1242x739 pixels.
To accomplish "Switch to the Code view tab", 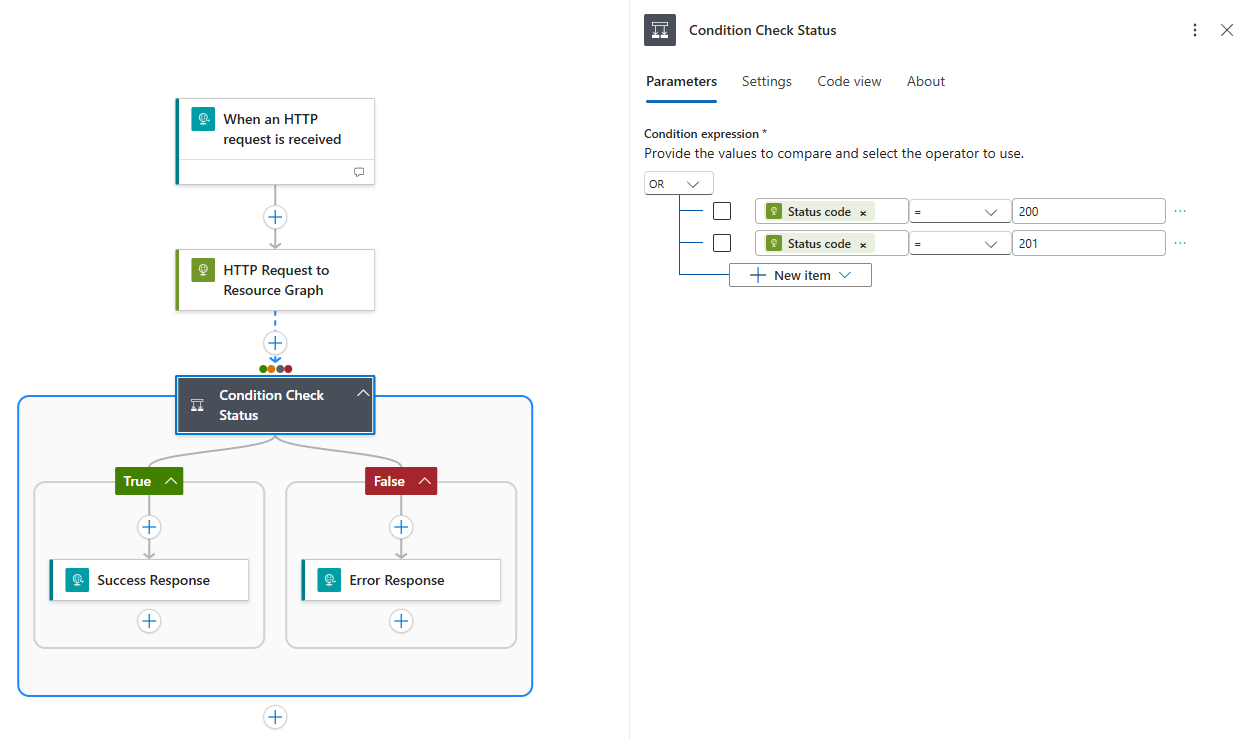I will [849, 82].
